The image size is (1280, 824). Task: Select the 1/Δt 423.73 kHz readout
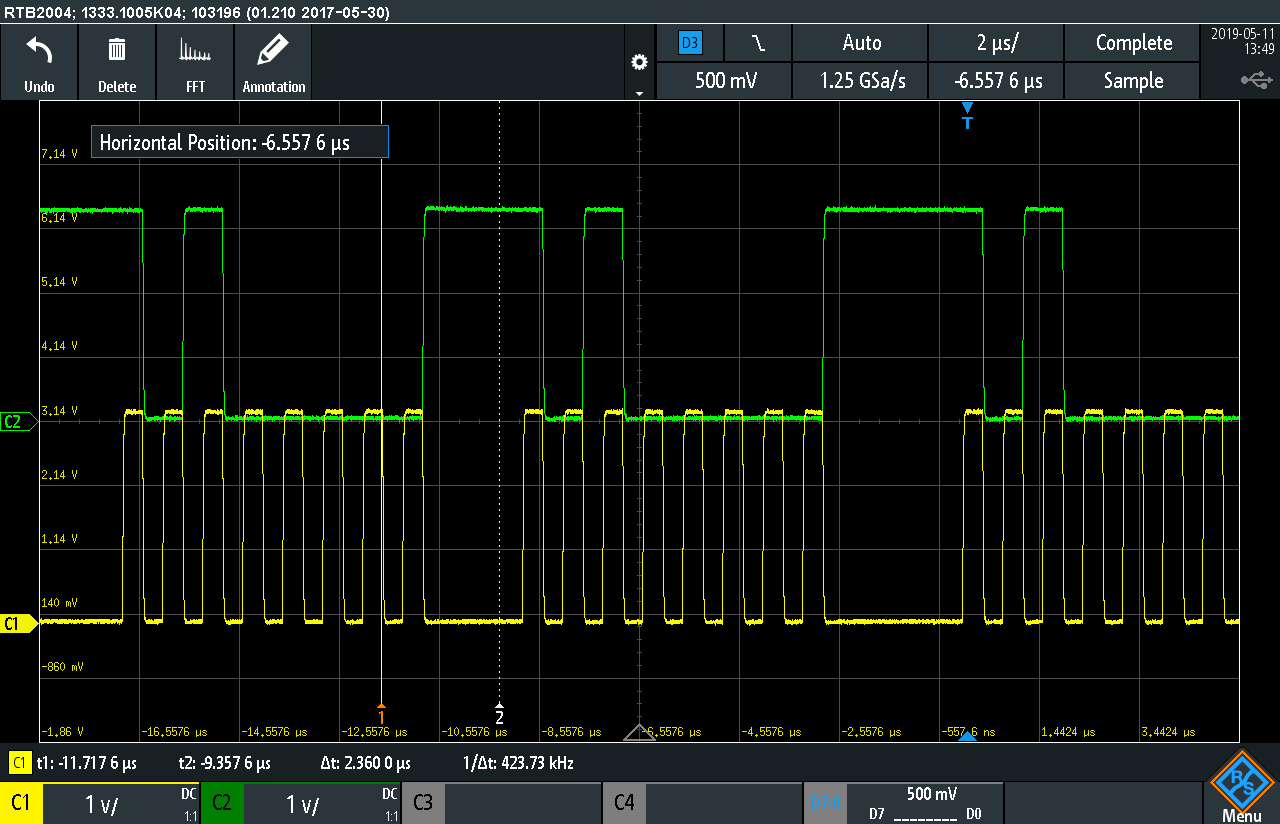[x=519, y=763]
